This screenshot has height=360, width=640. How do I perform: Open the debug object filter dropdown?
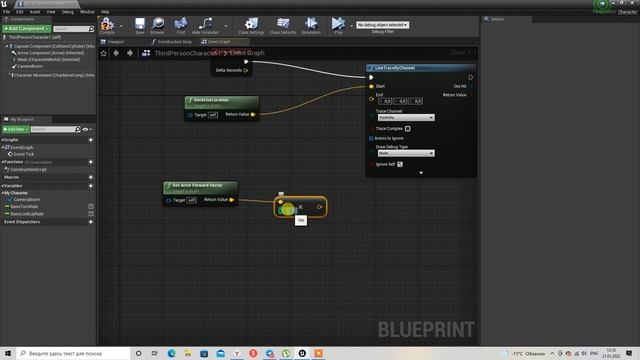(x=382, y=25)
